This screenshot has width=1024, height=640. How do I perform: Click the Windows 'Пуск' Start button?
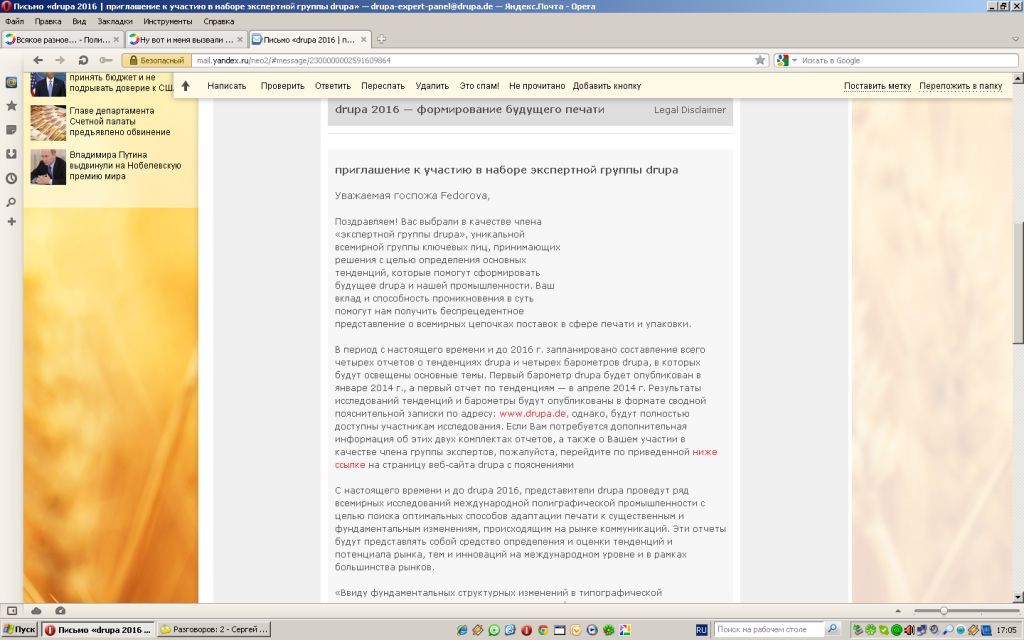(x=20, y=630)
